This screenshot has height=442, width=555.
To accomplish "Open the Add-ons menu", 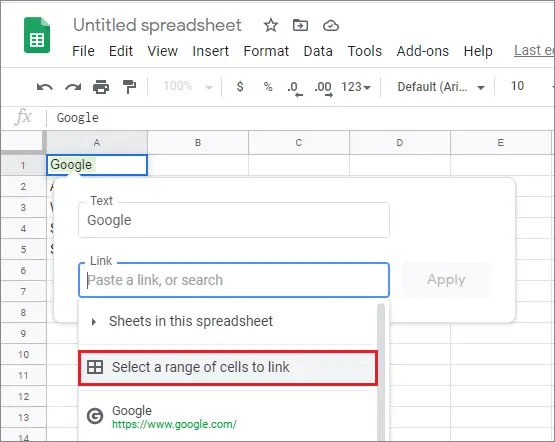I will point(423,51).
